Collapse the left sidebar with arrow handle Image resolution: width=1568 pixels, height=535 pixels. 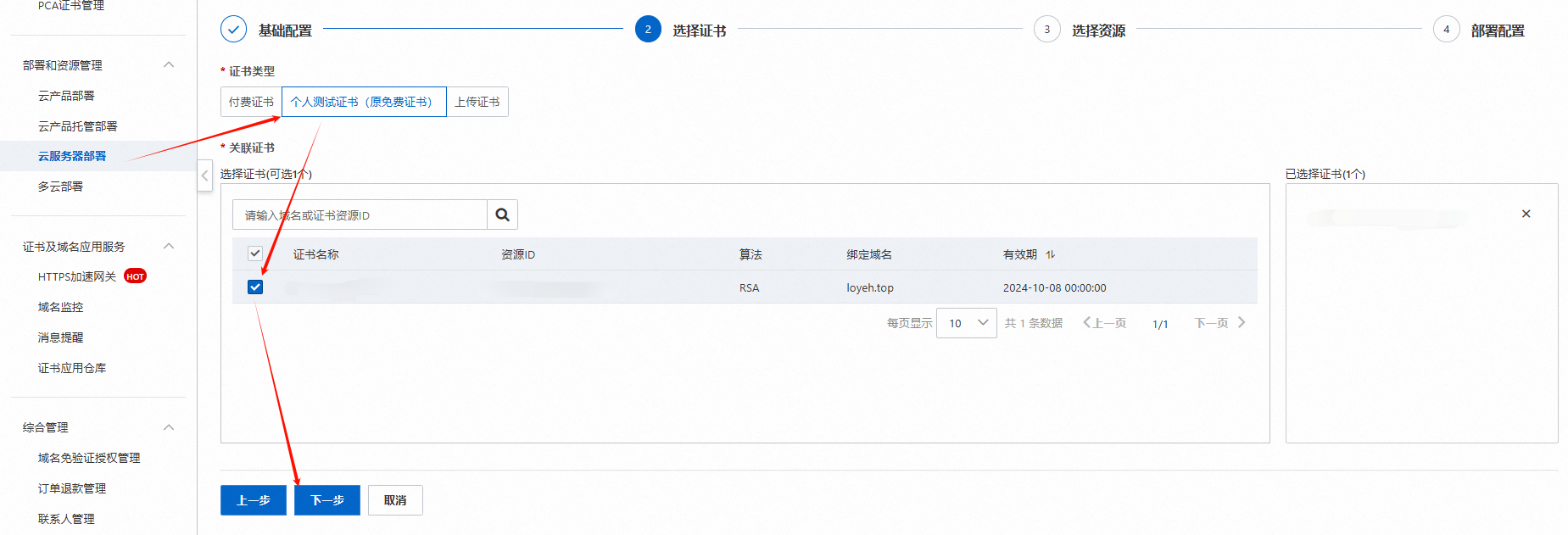204,176
